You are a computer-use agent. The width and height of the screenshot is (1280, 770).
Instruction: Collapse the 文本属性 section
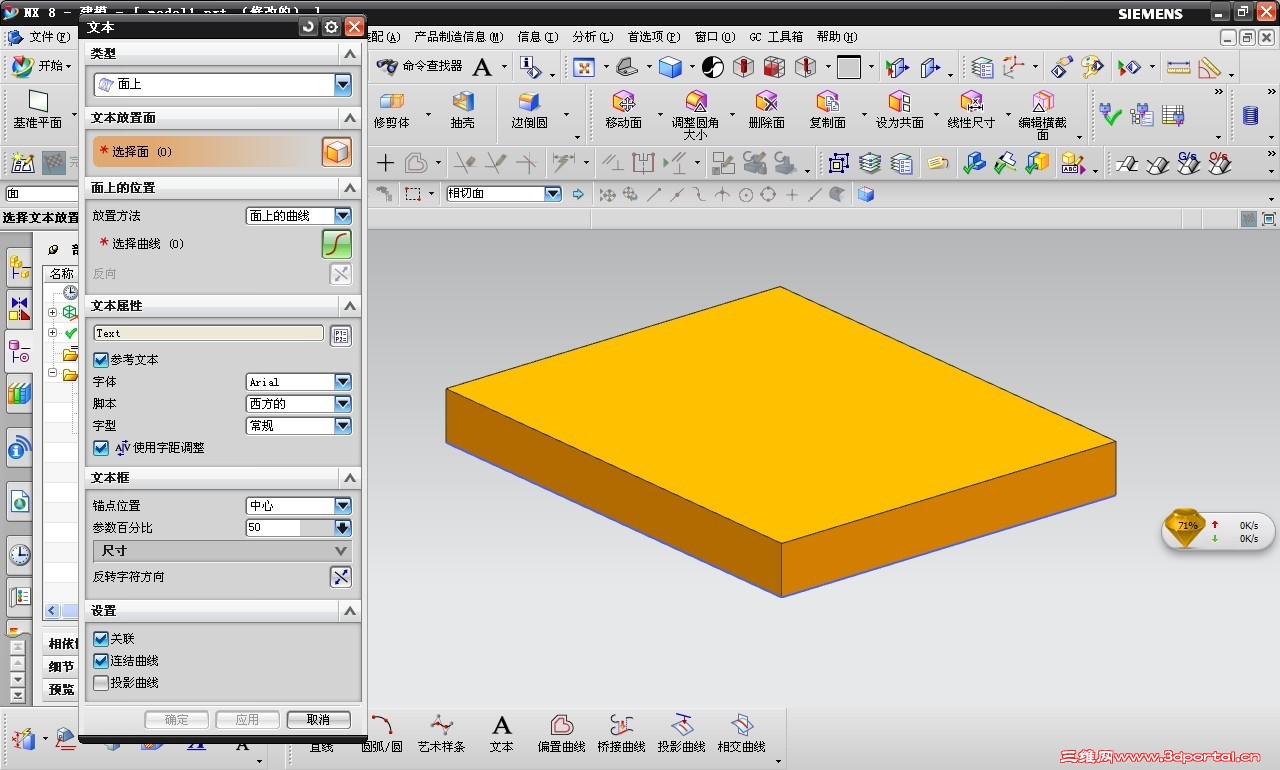349,306
